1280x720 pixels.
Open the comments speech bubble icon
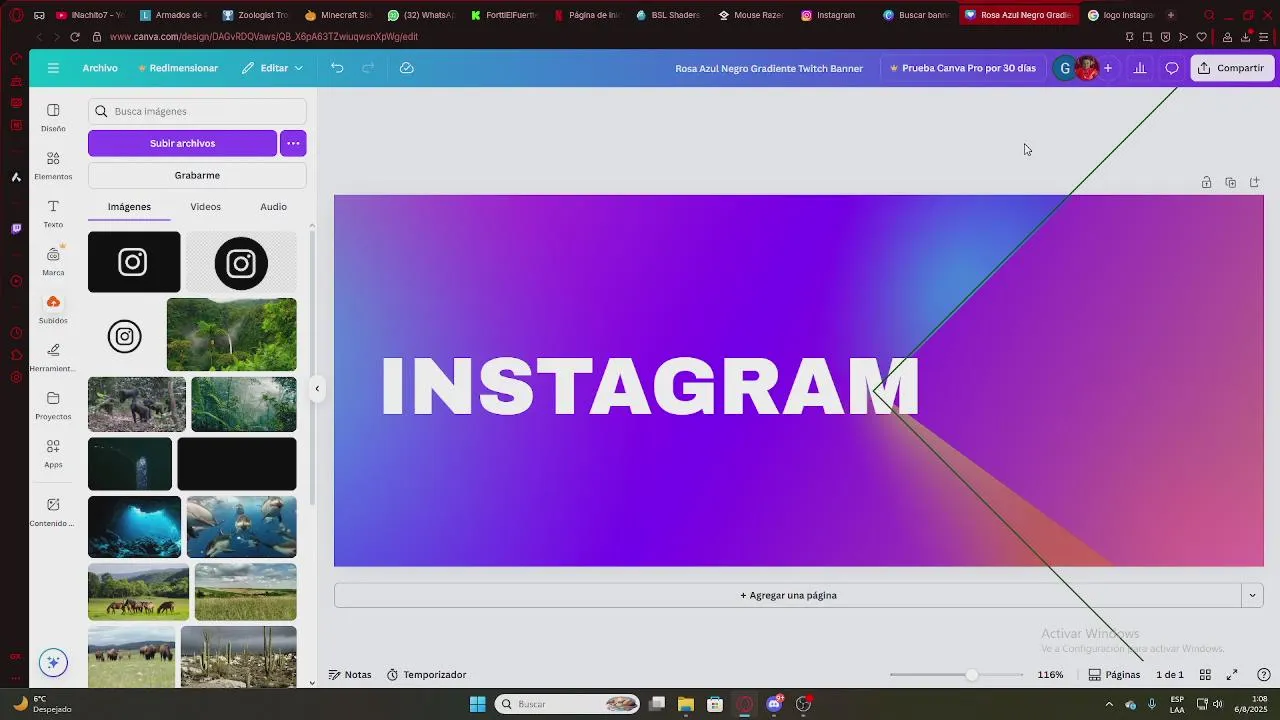tap(1172, 68)
